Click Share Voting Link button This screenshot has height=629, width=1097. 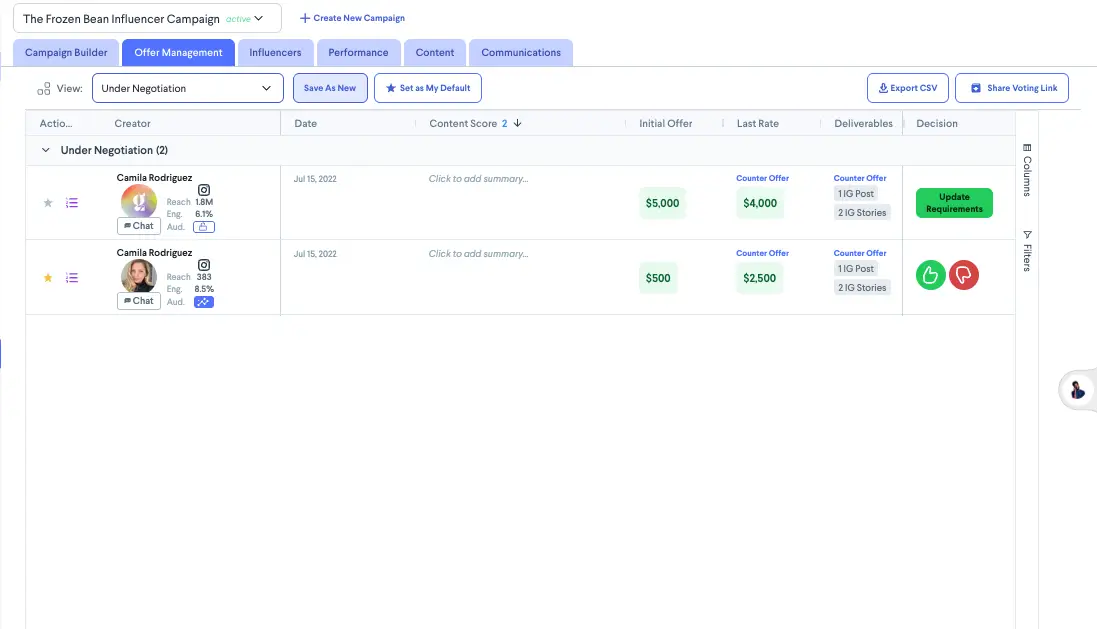[1012, 88]
